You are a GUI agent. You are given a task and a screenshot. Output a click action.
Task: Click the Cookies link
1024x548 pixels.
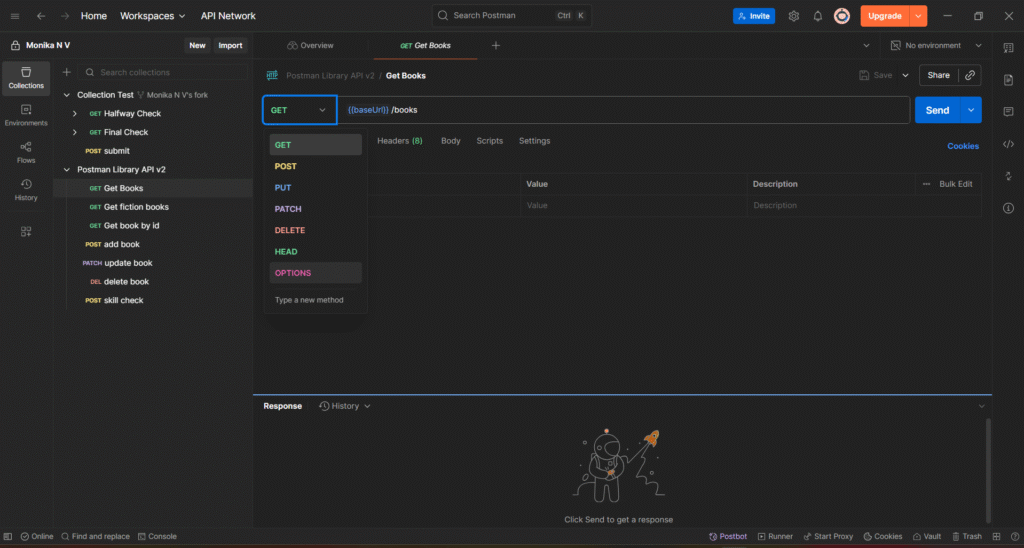(x=963, y=146)
